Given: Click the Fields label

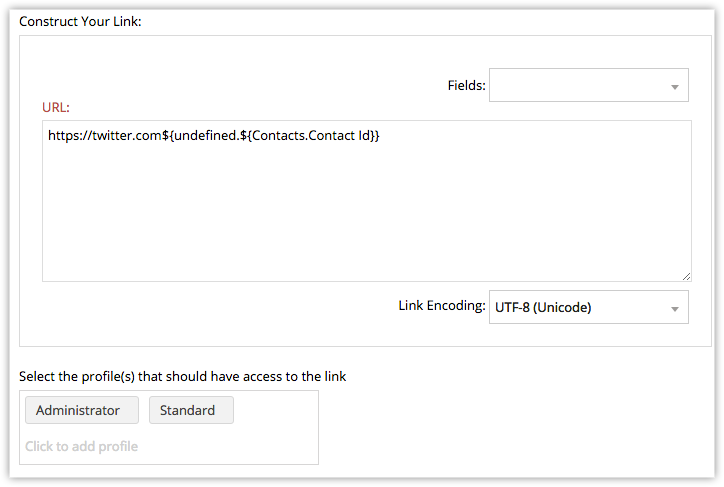Looking at the screenshot, I should click(x=466, y=85).
